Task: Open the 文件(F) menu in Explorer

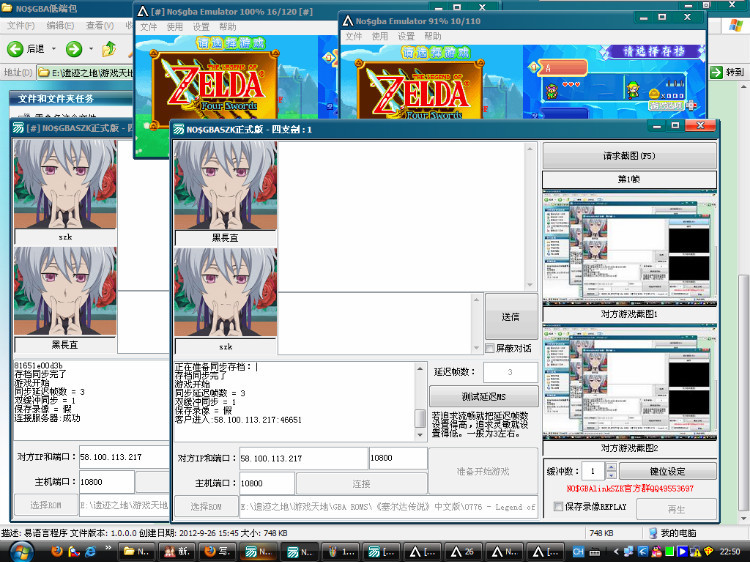Action: coord(21,26)
